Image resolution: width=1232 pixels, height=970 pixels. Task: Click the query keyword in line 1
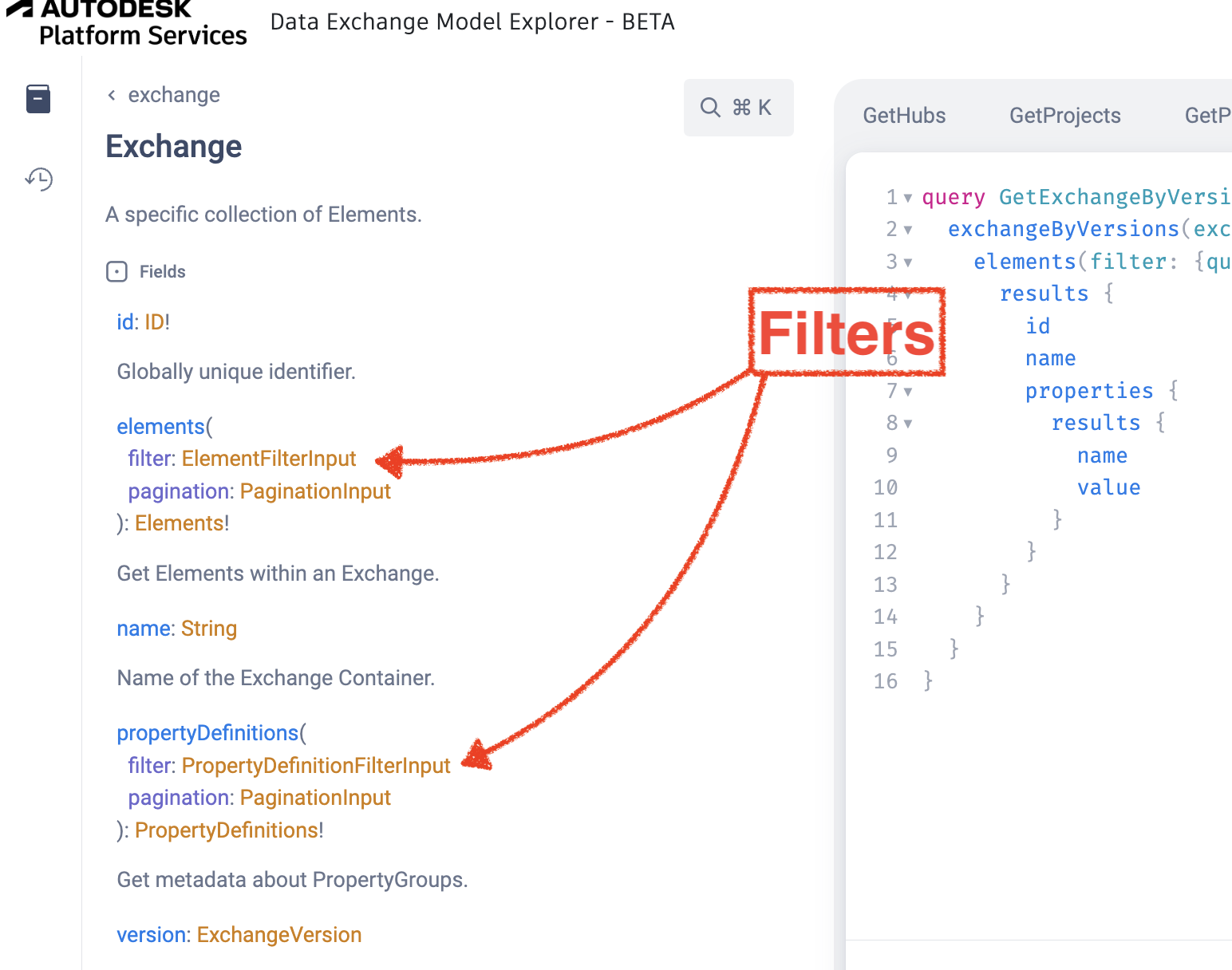[x=954, y=197]
